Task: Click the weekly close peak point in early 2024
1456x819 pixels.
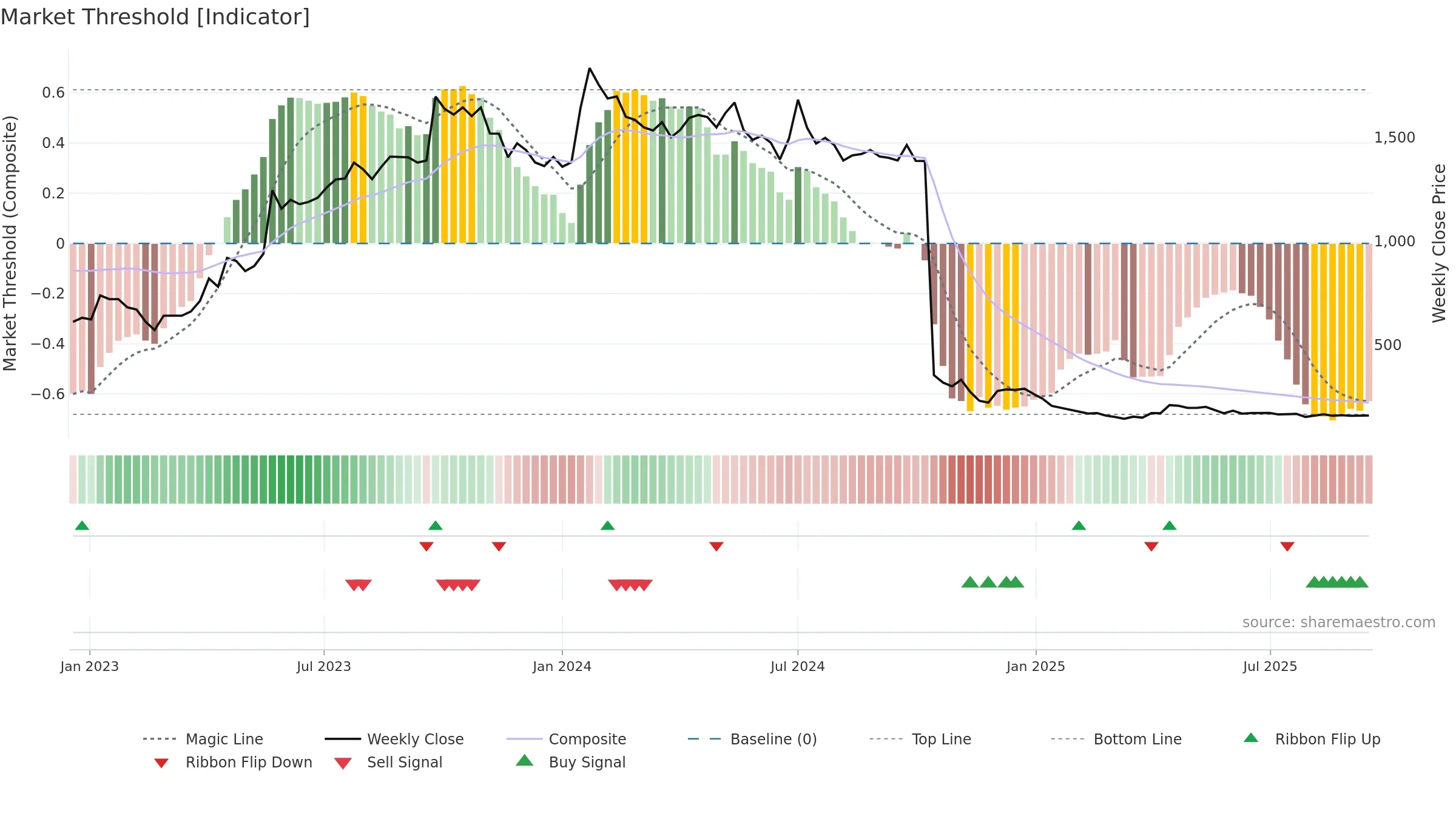Action: point(589,69)
